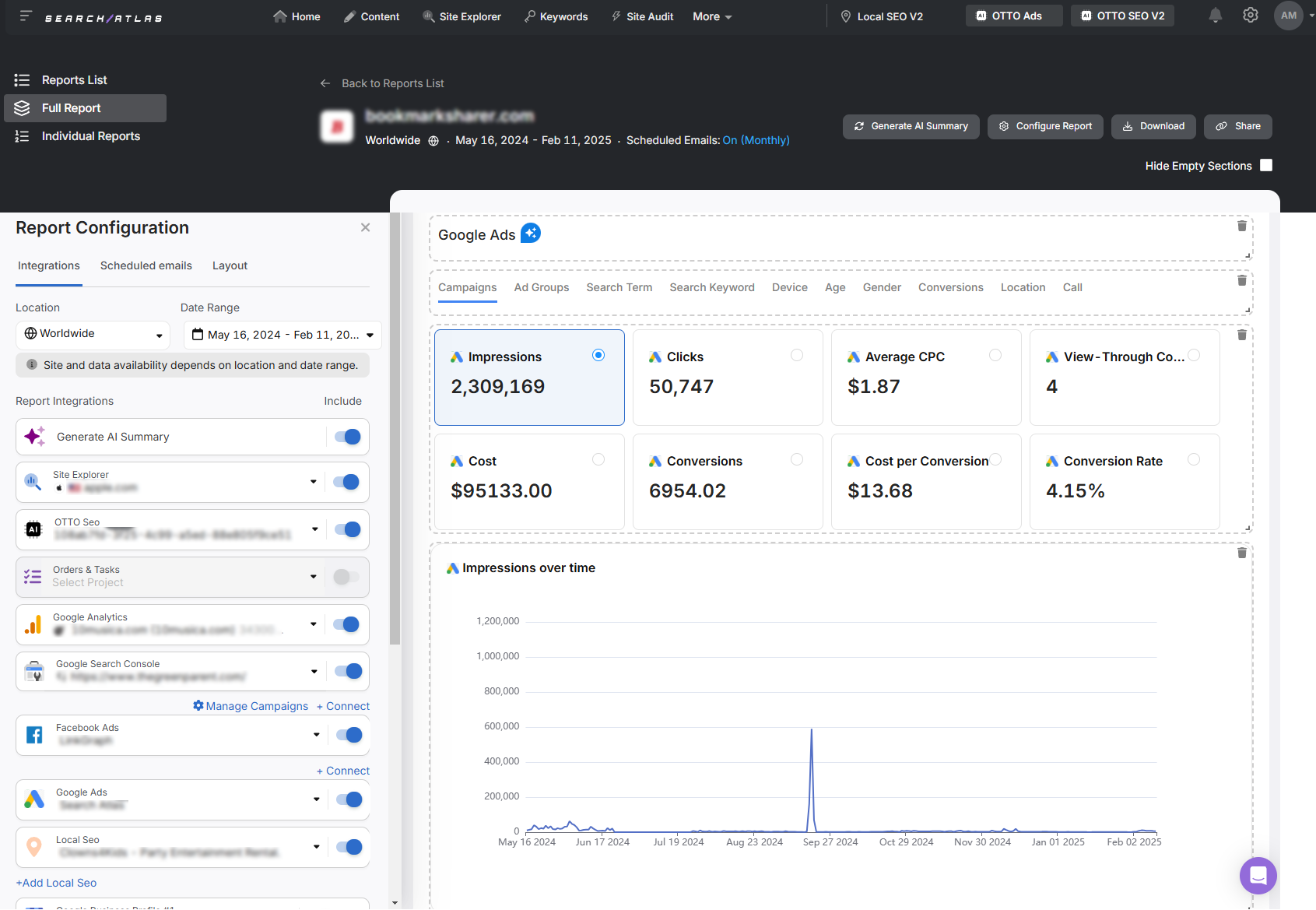The height and width of the screenshot is (910, 1316).
Task: Delete the Impressions over time widget
Action: 1241,553
